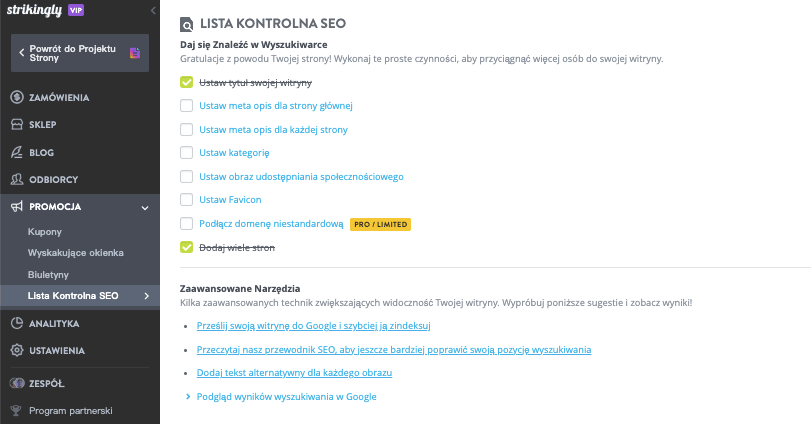Collapse the sidebar with top arrow

point(153,10)
